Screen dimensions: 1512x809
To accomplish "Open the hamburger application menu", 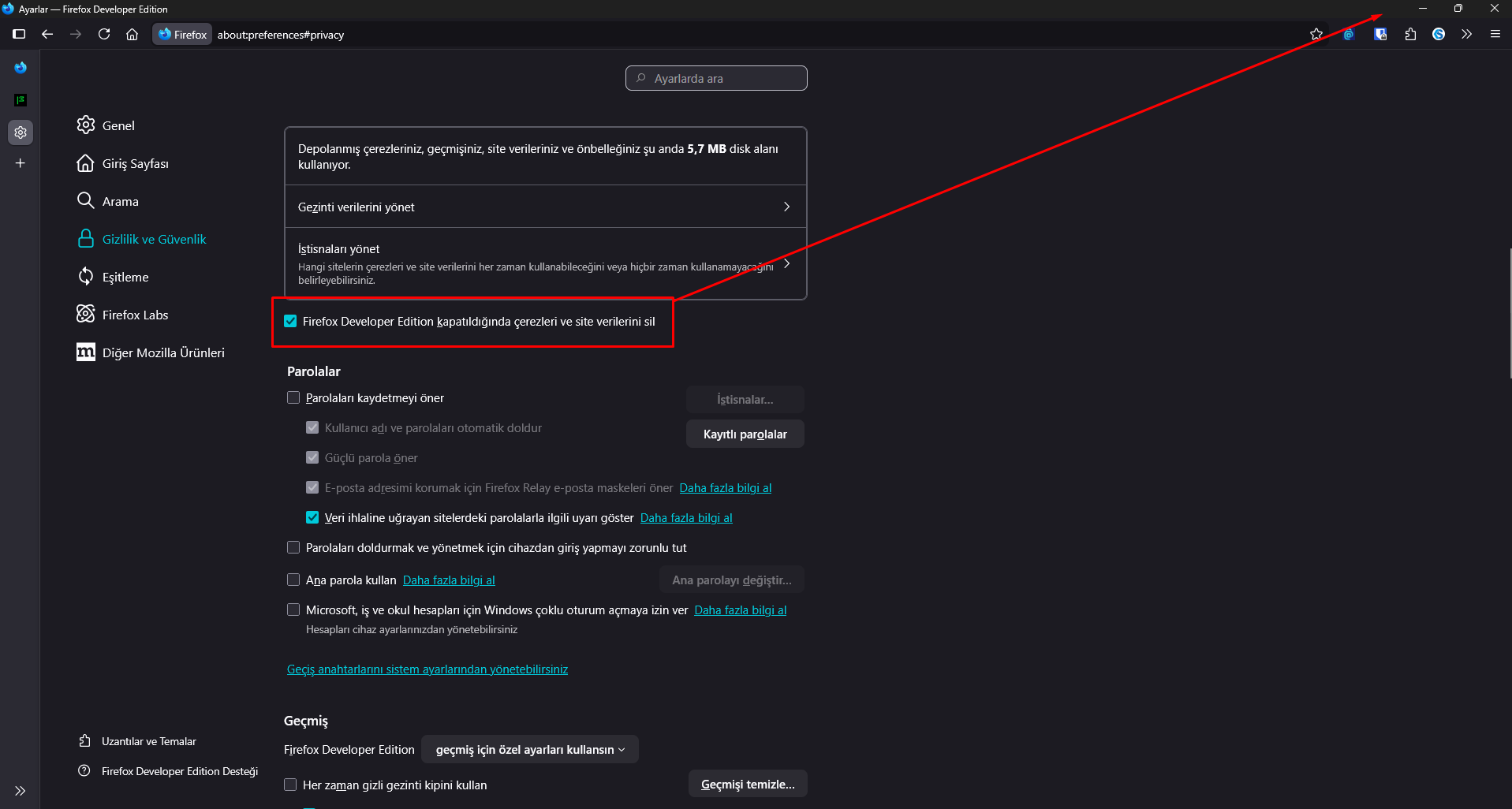I will tap(1495, 34).
